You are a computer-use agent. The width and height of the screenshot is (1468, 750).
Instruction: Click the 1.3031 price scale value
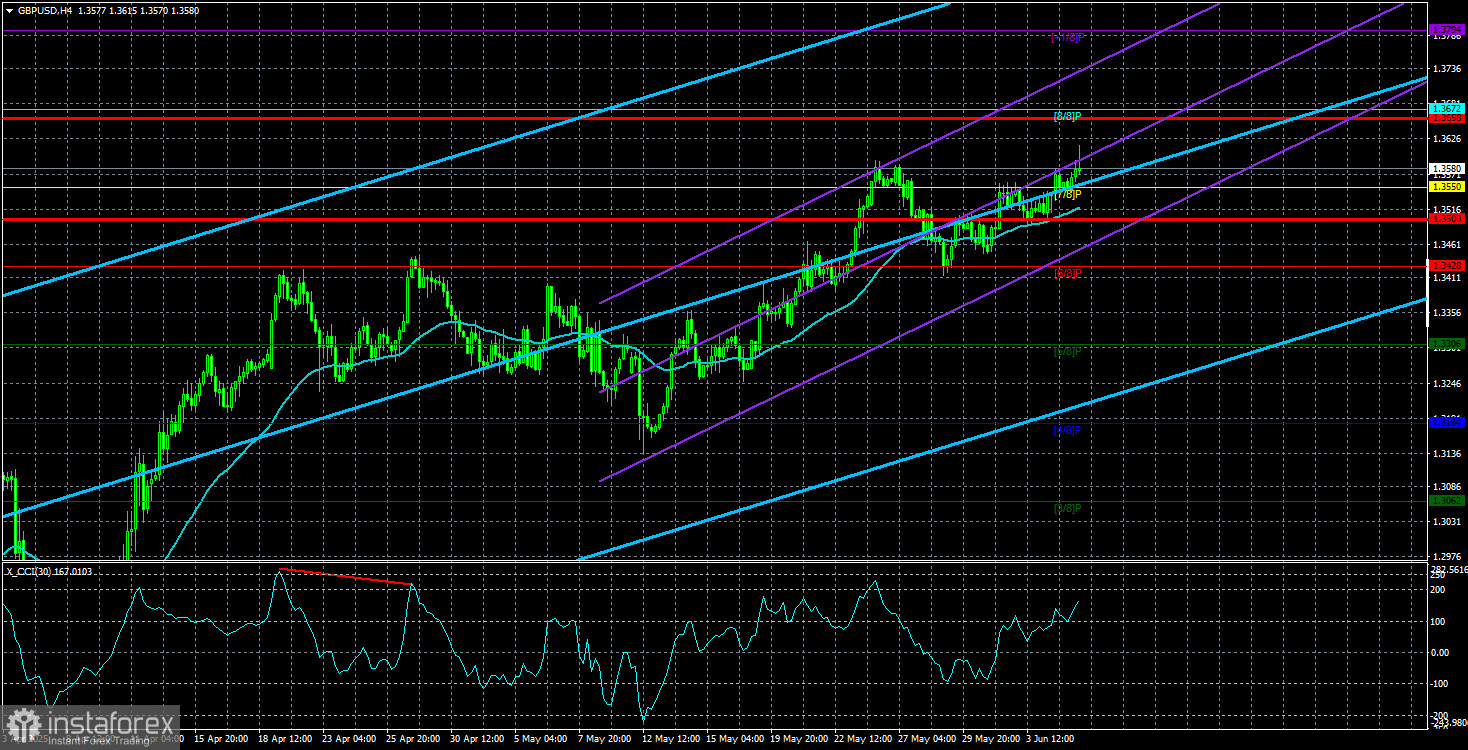pos(1447,522)
